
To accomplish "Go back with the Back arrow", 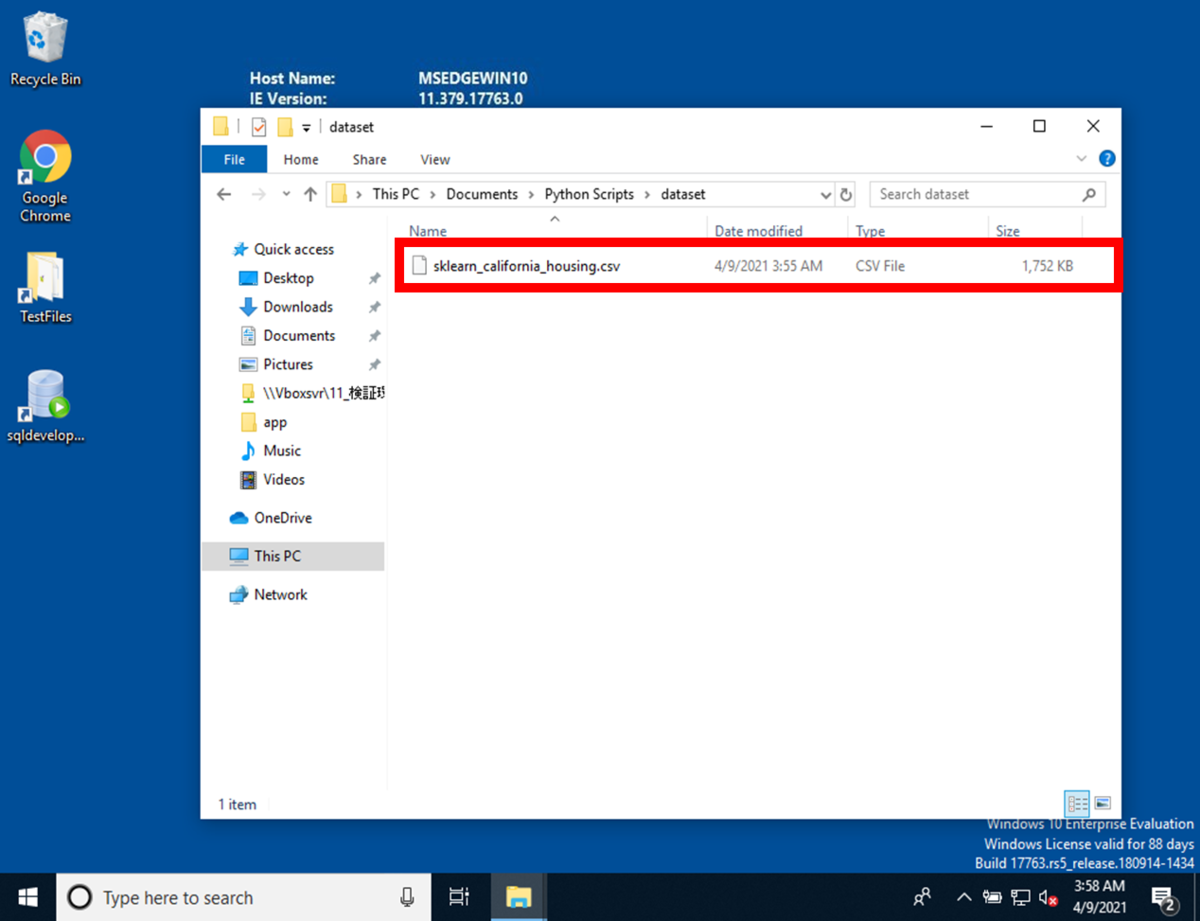I will [x=224, y=194].
